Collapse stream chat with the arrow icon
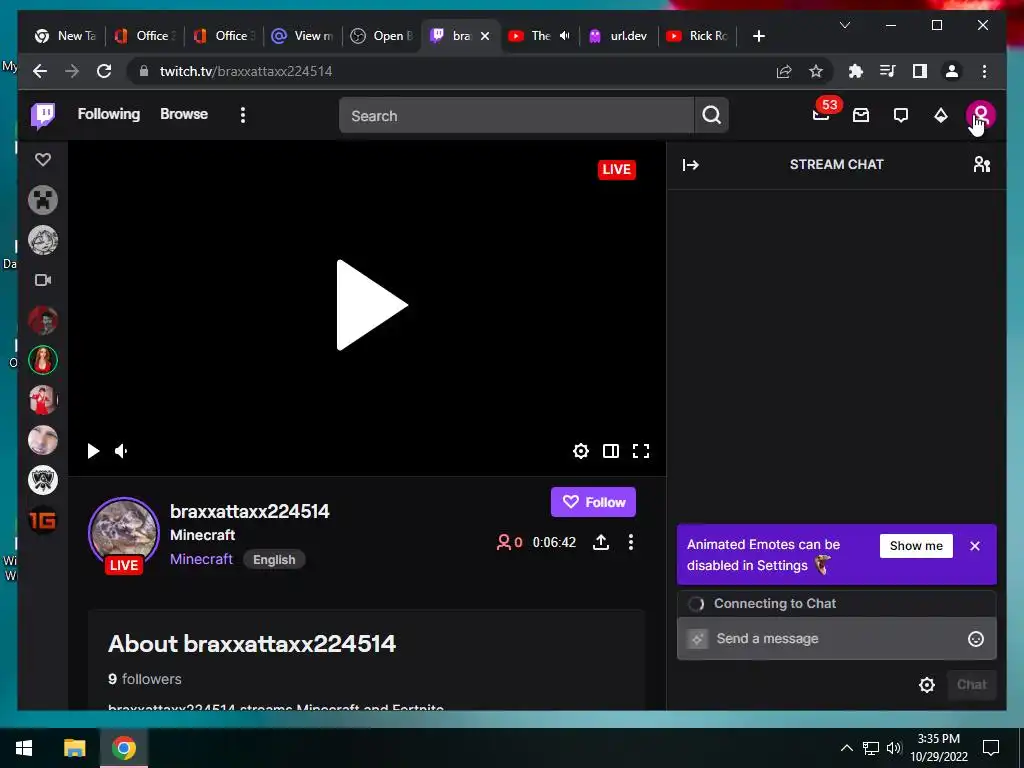Viewport: 1024px width, 768px height. point(690,165)
